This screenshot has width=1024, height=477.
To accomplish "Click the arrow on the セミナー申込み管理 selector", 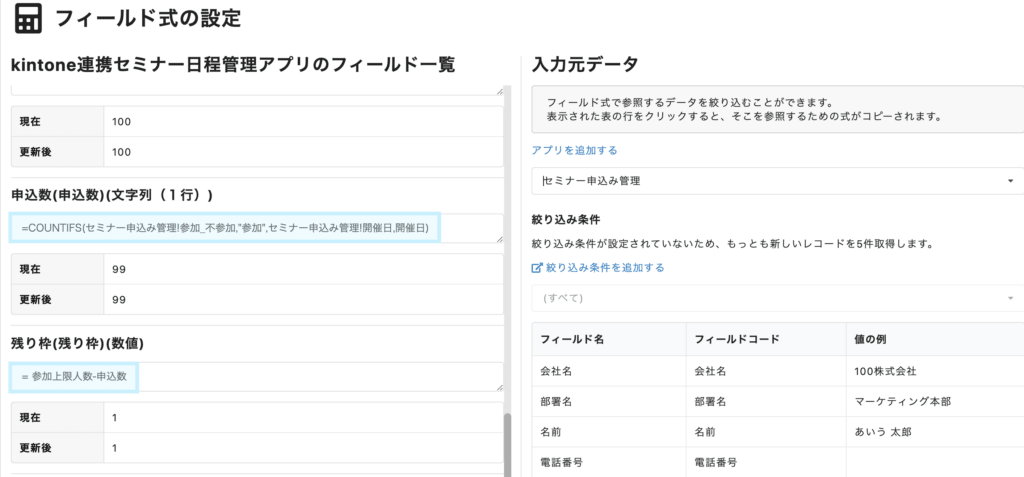I will click(1011, 181).
